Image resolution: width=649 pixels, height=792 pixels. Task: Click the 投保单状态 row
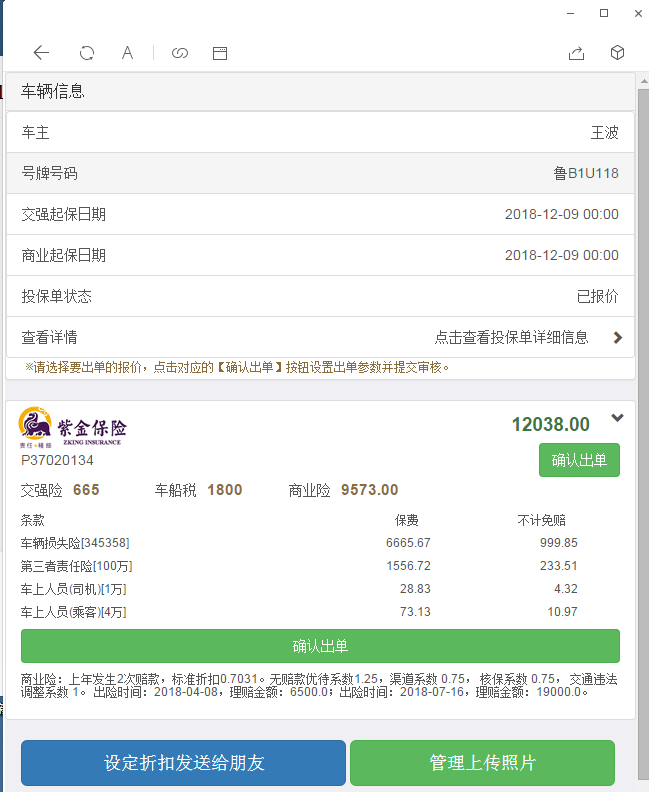(x=320, y=297)
